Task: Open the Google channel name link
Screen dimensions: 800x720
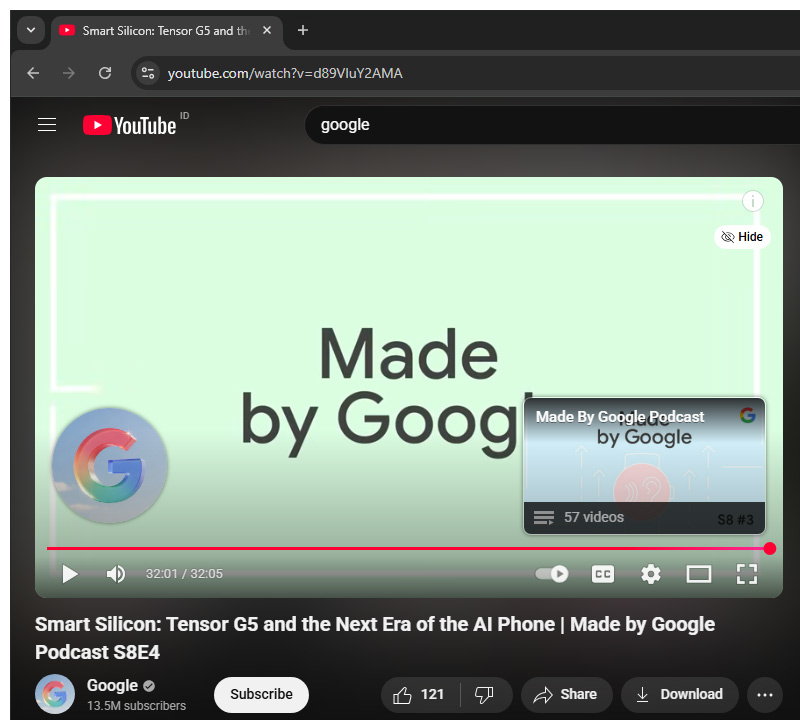Action: (x=112, y=685)
